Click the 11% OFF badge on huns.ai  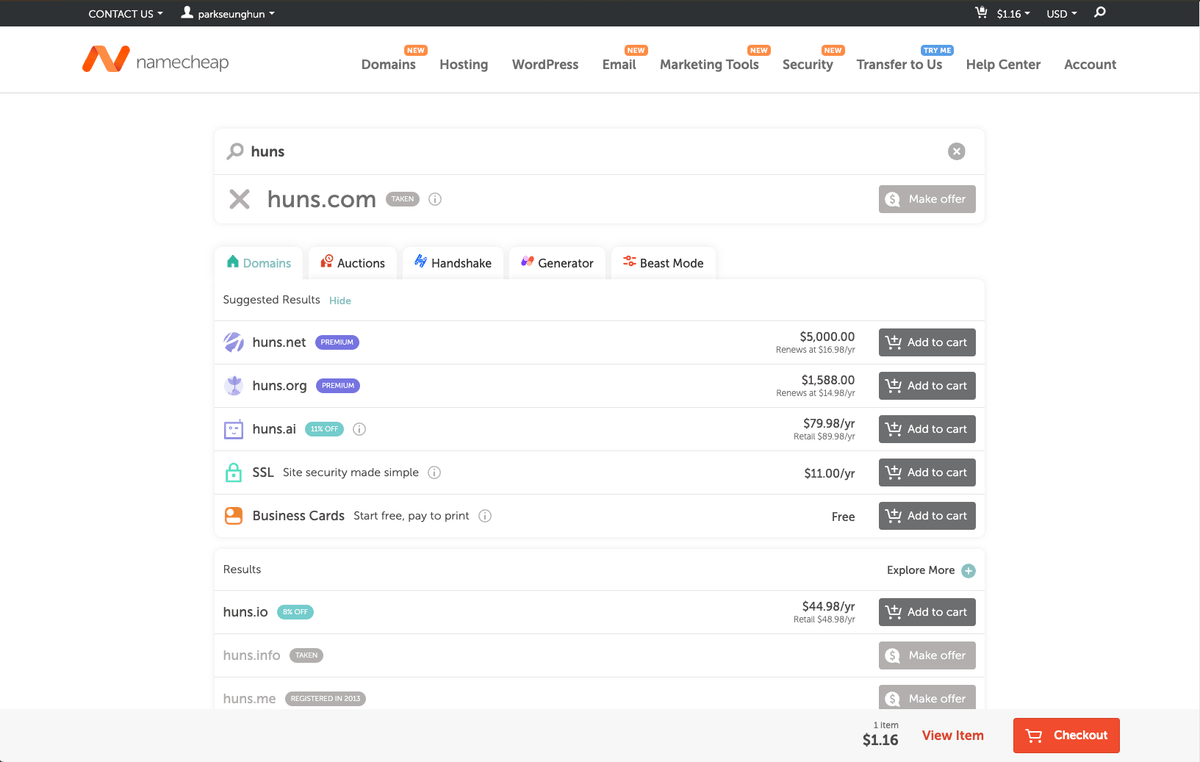click(x=324, y=429)
